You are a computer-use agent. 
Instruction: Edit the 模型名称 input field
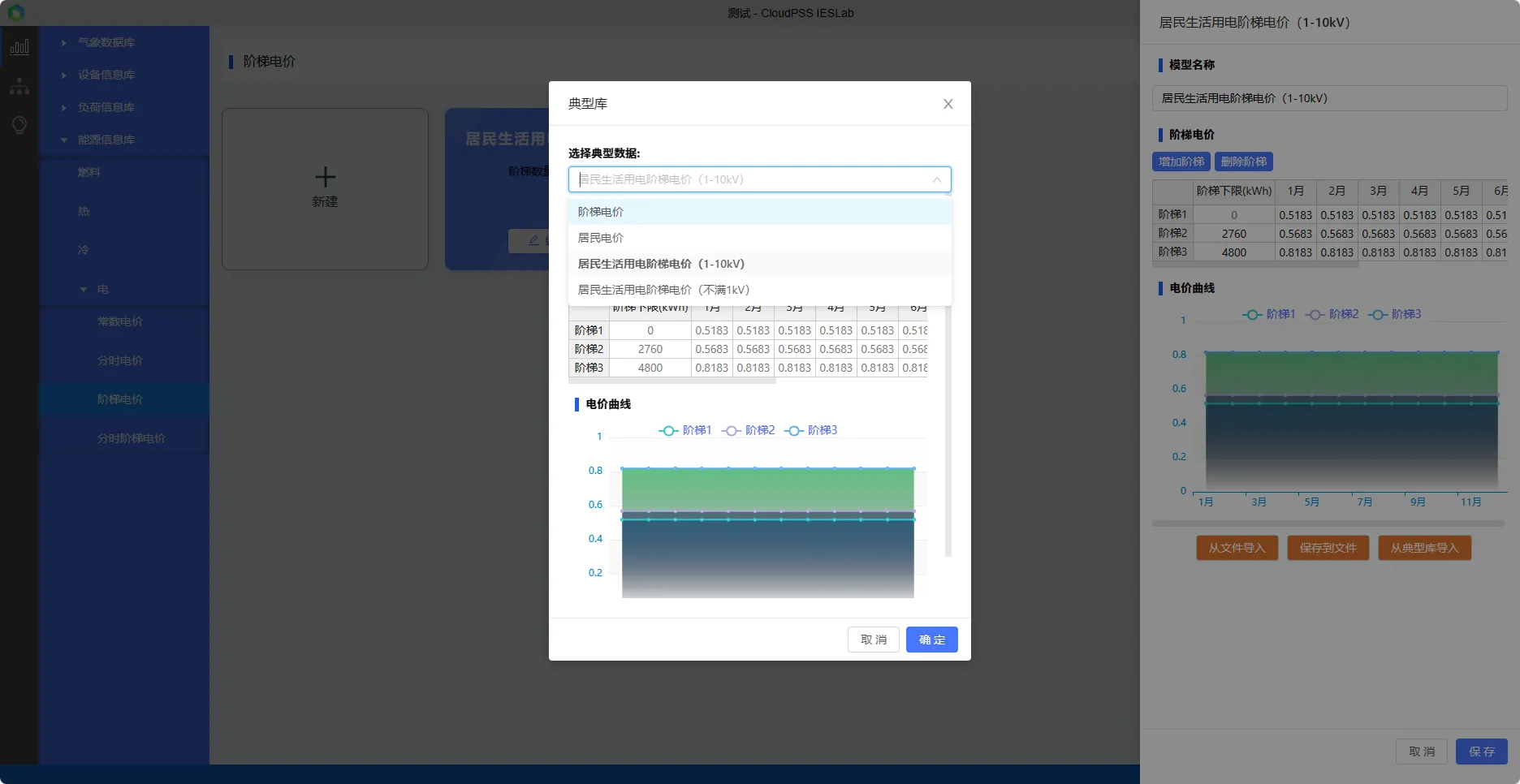click(1329, 98)
